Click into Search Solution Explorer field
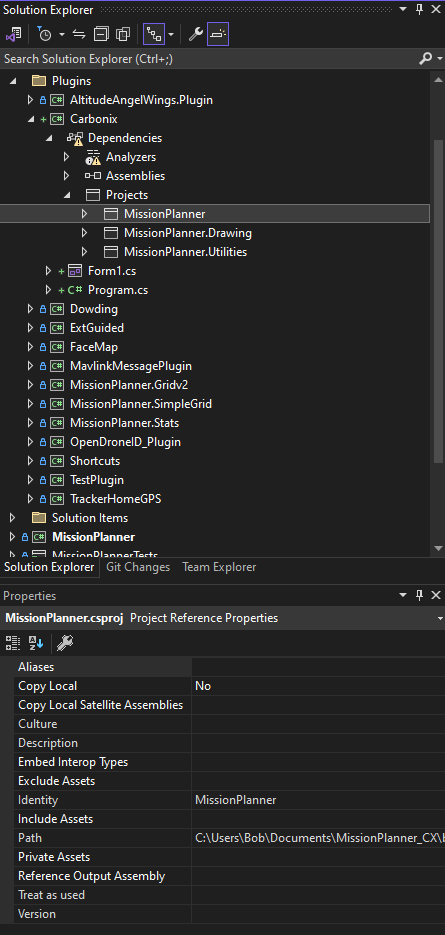The width and height of the screenshot is (445, 935). click(209, 58)
